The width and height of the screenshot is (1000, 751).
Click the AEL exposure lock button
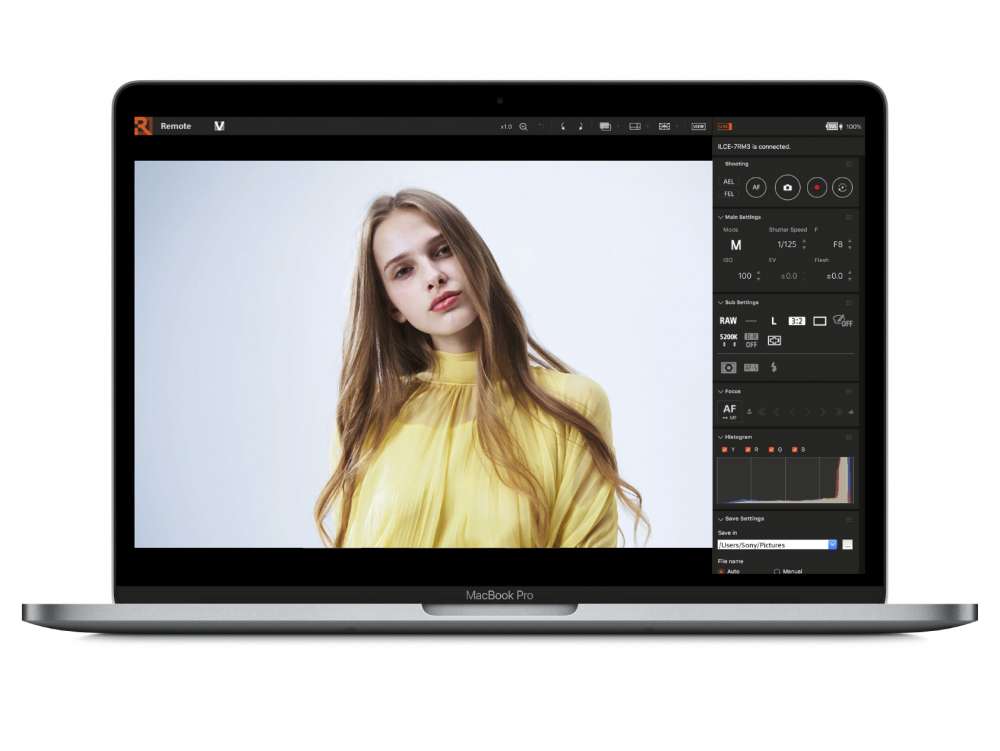pos(728,182)
